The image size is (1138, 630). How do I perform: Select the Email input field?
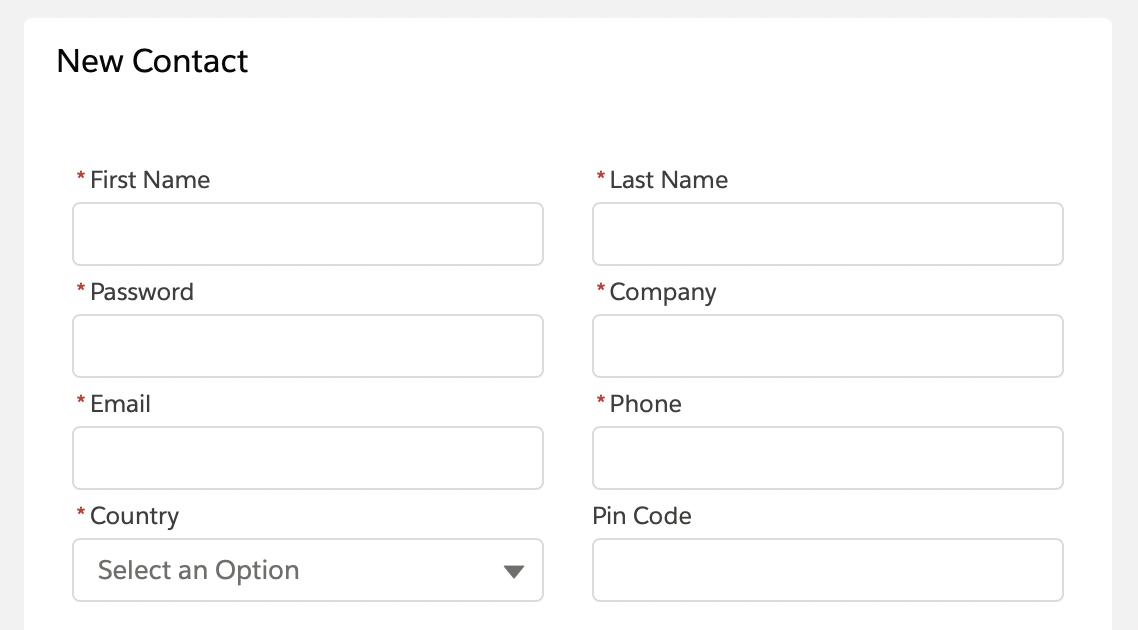point(307,458)
